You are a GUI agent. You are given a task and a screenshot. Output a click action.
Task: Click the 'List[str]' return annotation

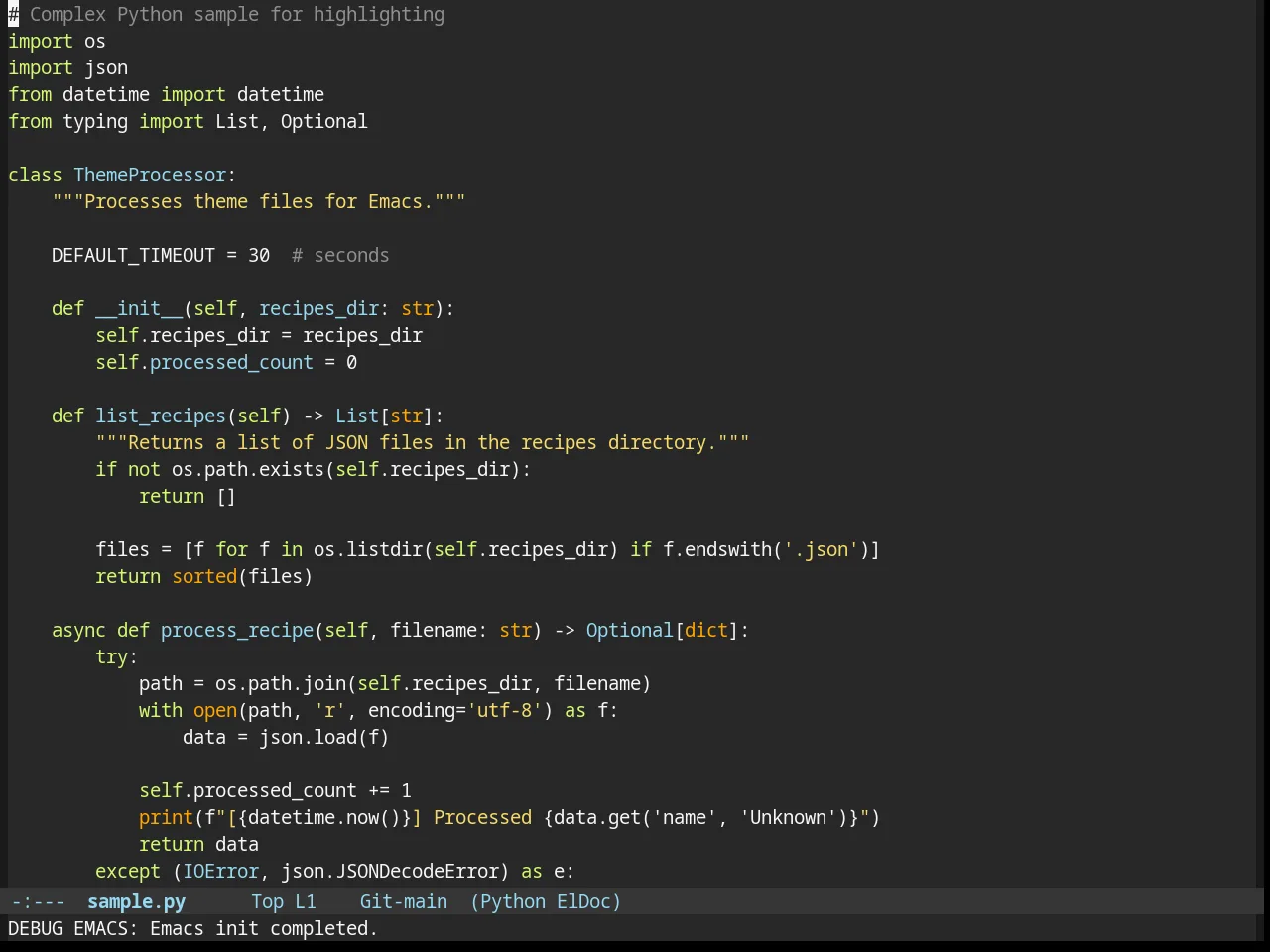pos(384,416)
